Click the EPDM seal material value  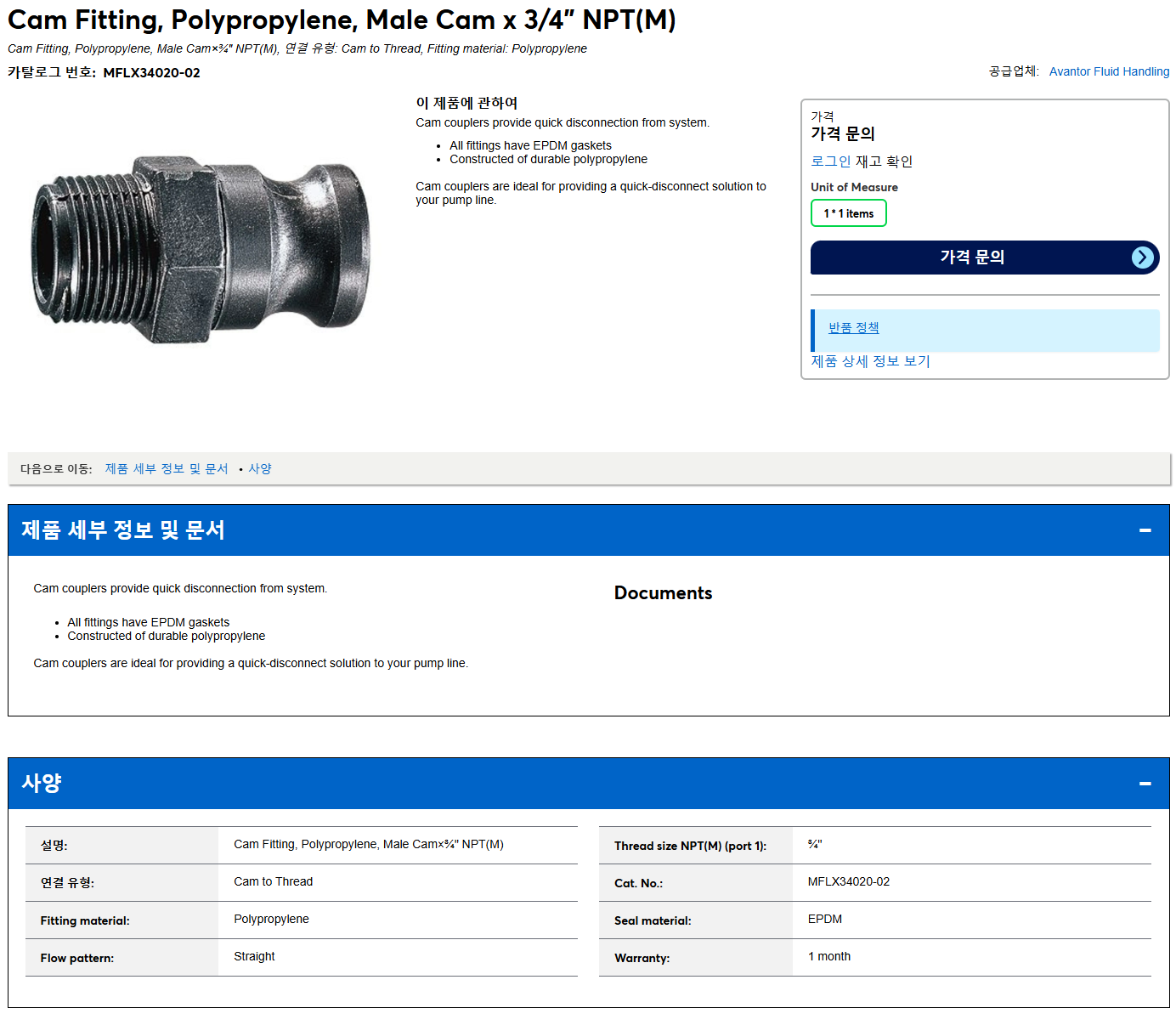(824, 919)
